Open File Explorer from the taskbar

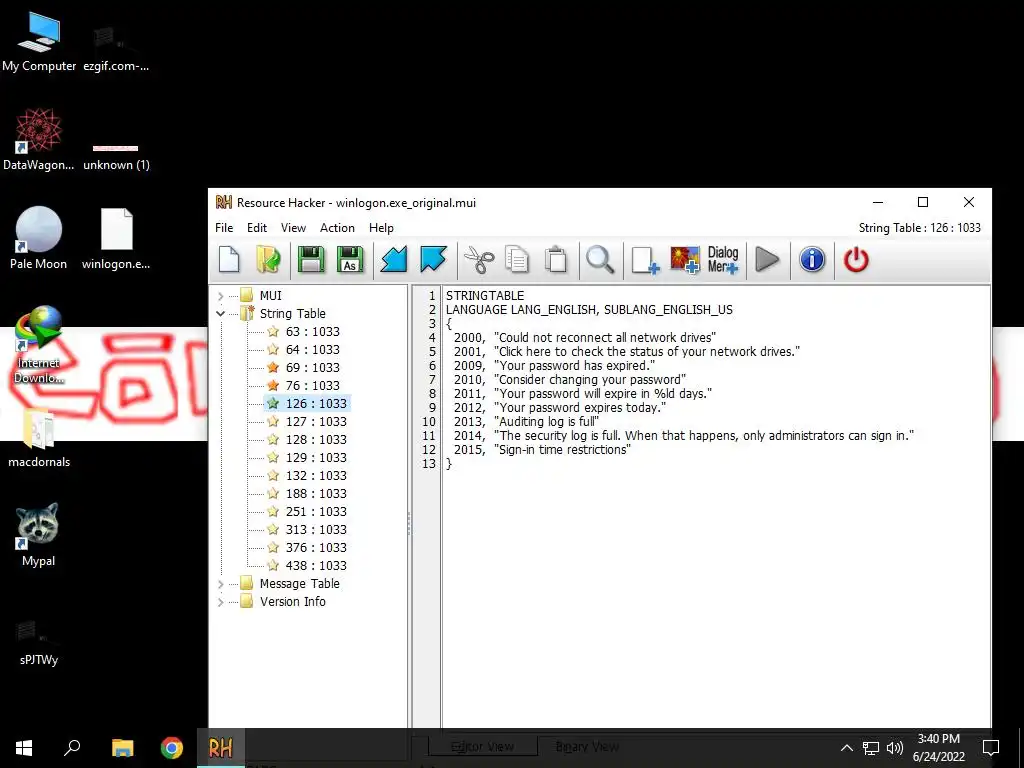coord(122,748)
